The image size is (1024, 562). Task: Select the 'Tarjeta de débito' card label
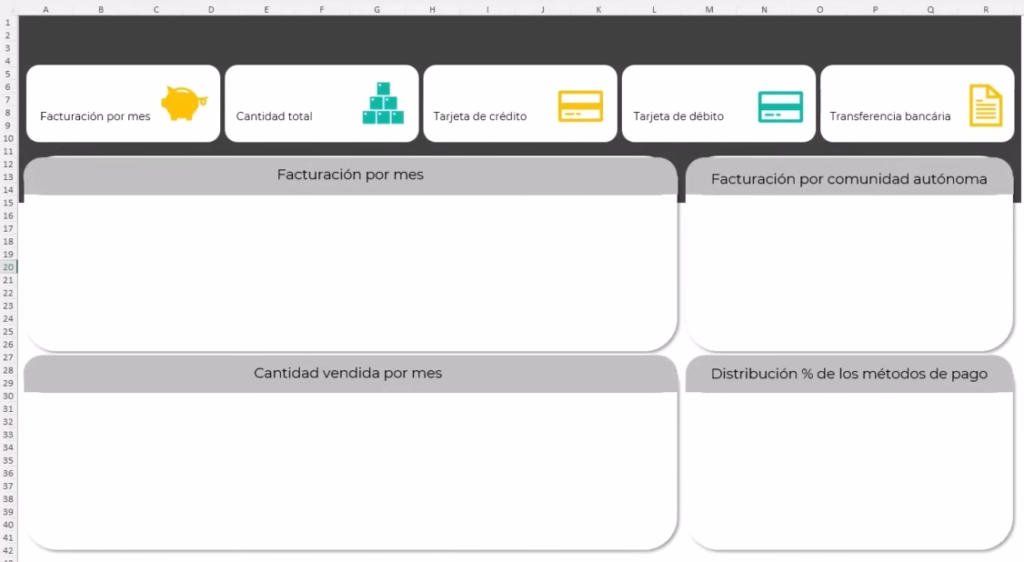point(679,116)
